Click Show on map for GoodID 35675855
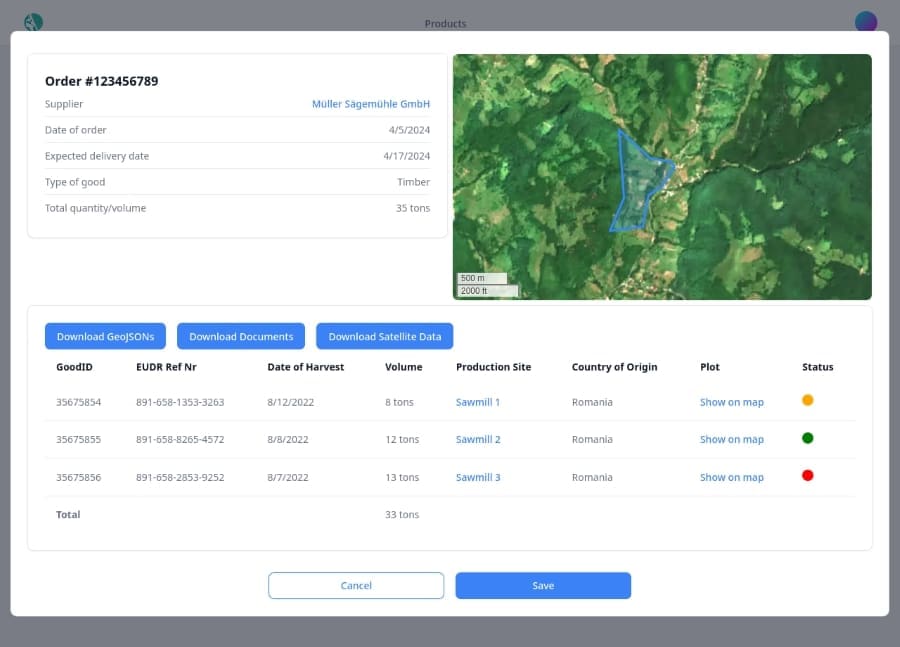The width and height of the screenshot is (900, 647). 731,439
